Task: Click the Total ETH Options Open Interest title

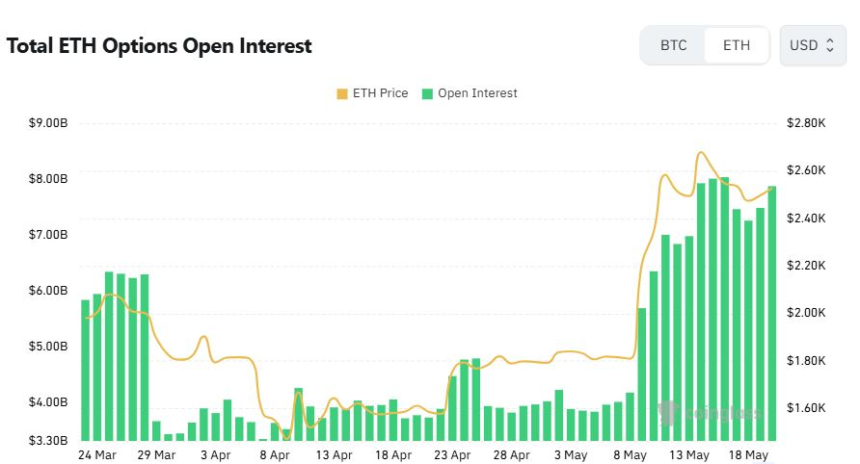Action: click(159, 46)
